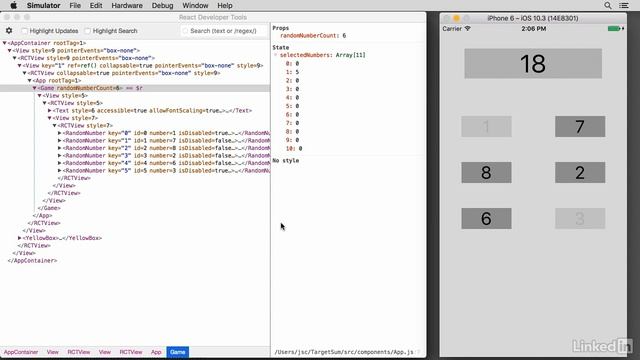The width and height of the screenshot is (640, 360).
Task: Open the Simulator menu
Action: [43, 5]
